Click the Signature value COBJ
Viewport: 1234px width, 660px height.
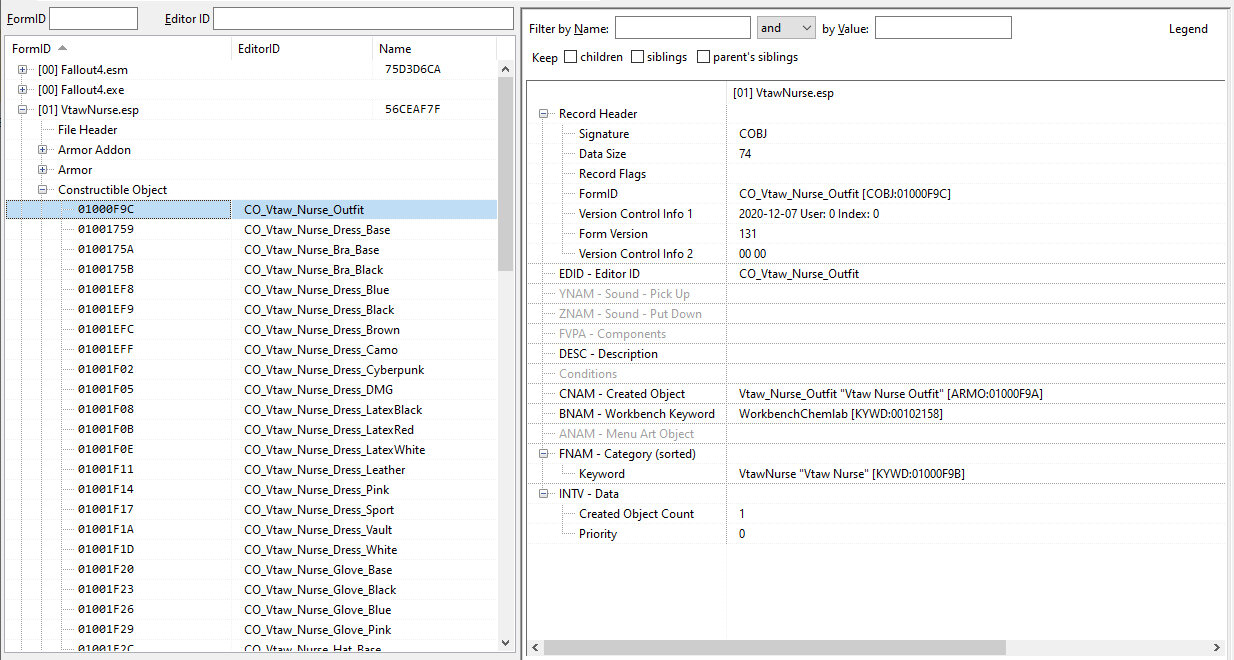(x=752, y=134)
